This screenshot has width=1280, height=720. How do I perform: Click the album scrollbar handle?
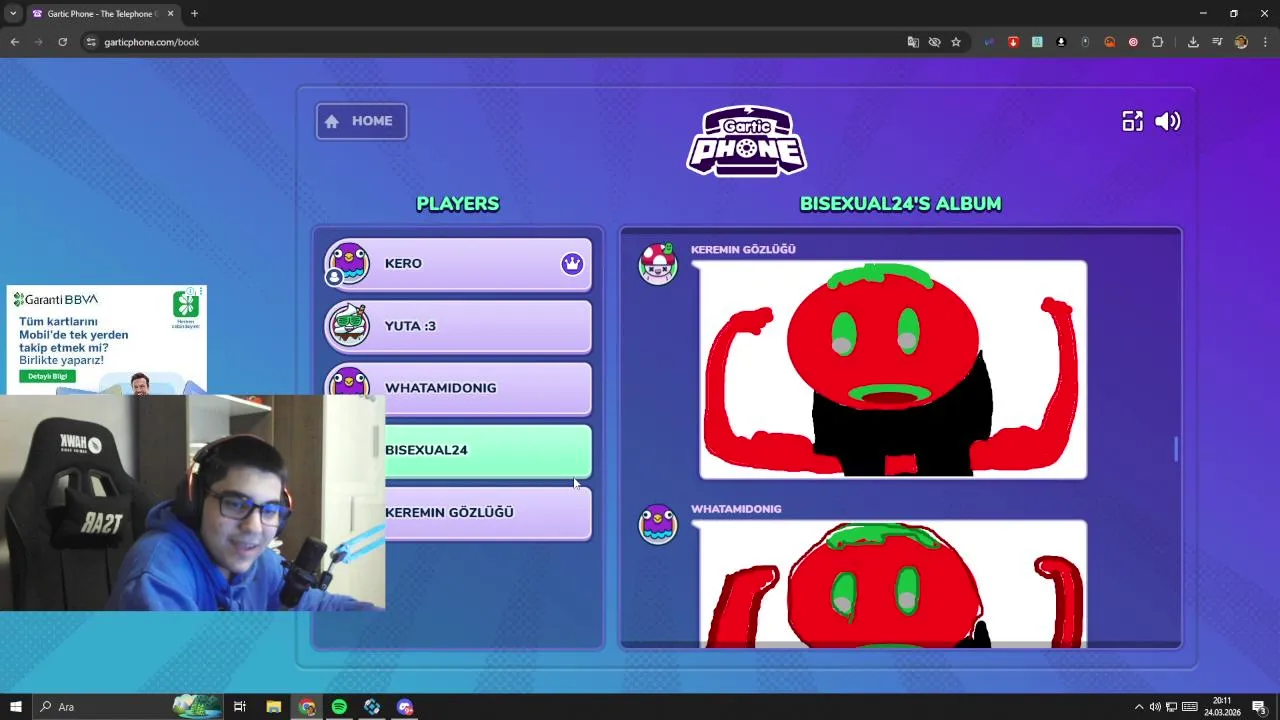pyautogui.click(x=1176, y=449)
